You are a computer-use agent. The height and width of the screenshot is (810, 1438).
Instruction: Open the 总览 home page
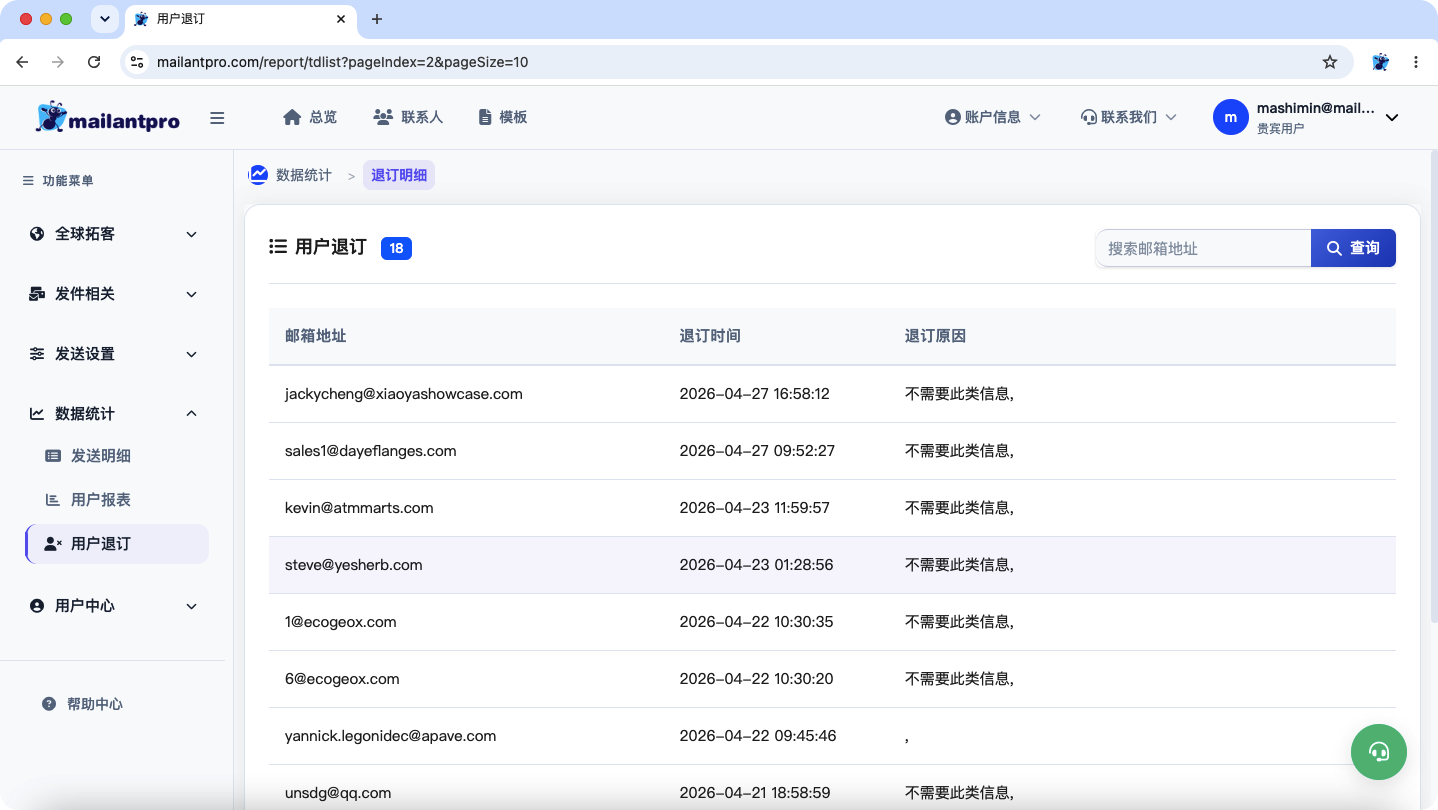click(x=310, y=117)
